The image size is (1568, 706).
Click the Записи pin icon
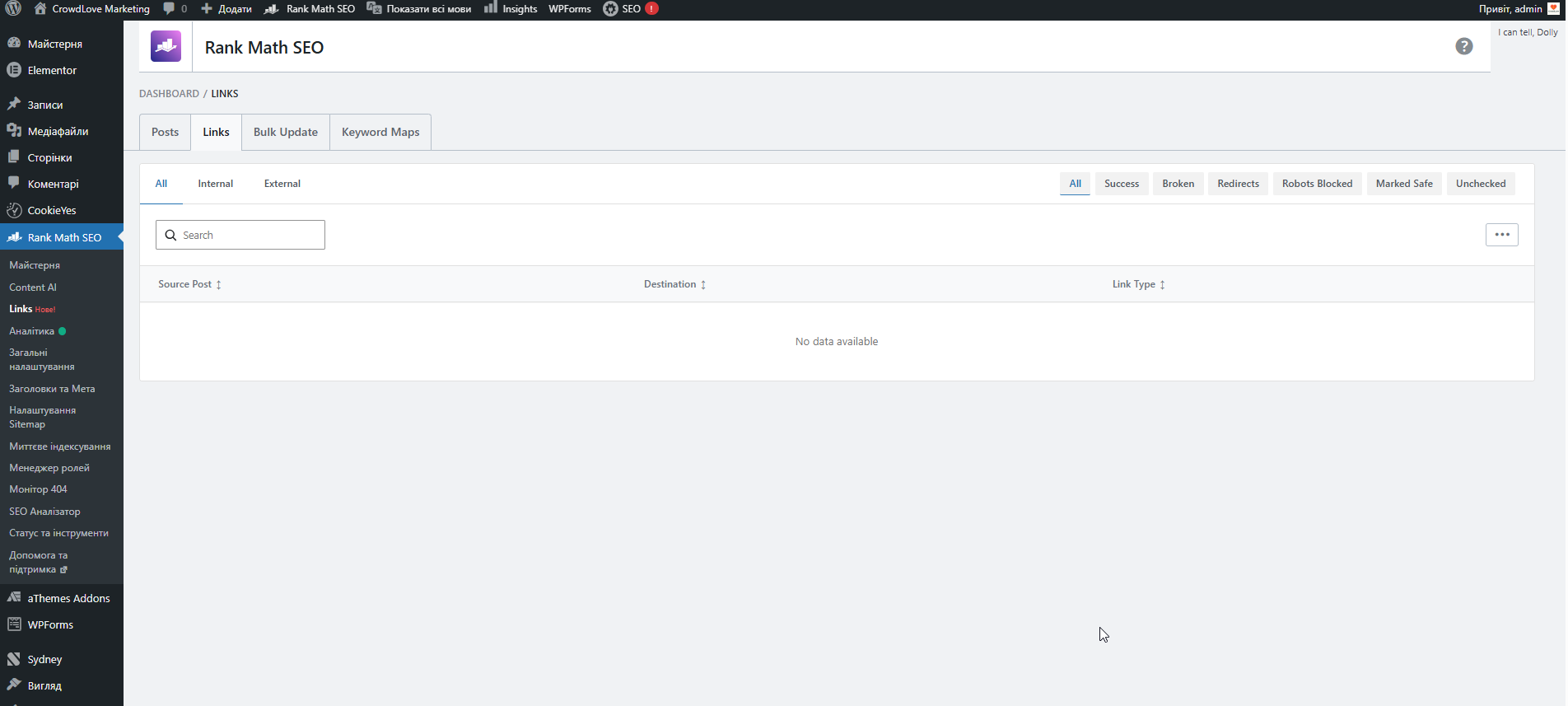[x=14, y=104]
